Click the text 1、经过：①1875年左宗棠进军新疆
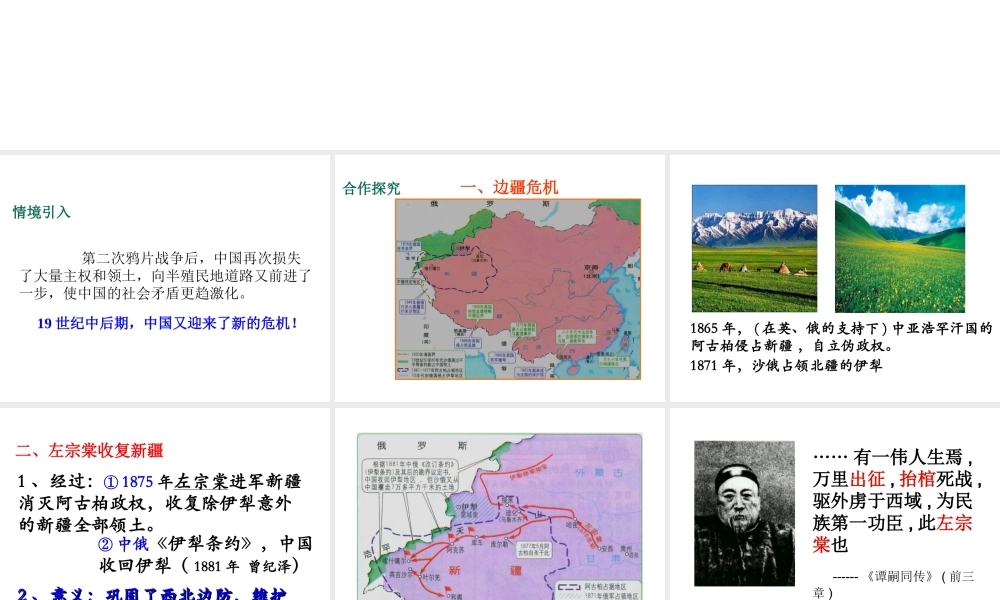Image resolution: width=1000 pixels, height=600 pixels. click(159, 481)
